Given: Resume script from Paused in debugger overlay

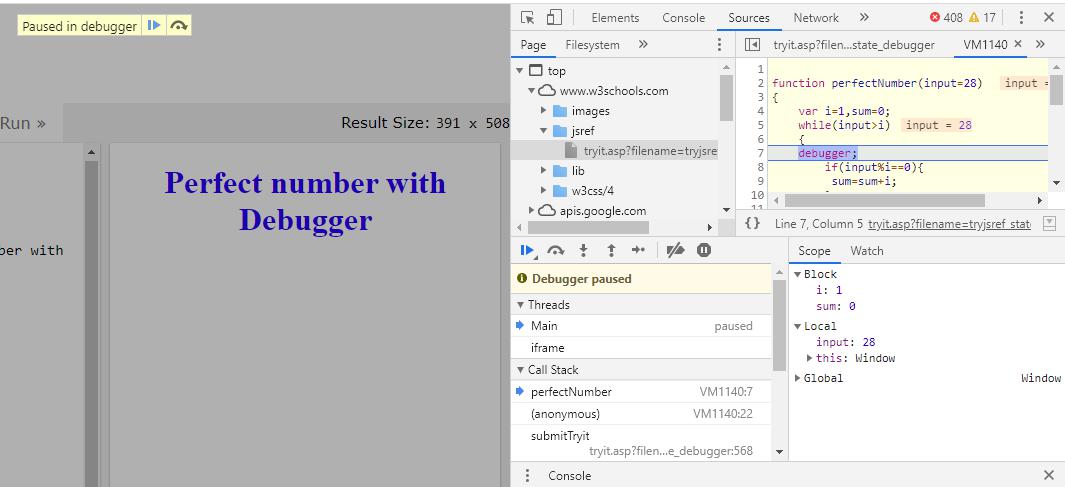Looking at the screenshot, I should pos(154,26).
